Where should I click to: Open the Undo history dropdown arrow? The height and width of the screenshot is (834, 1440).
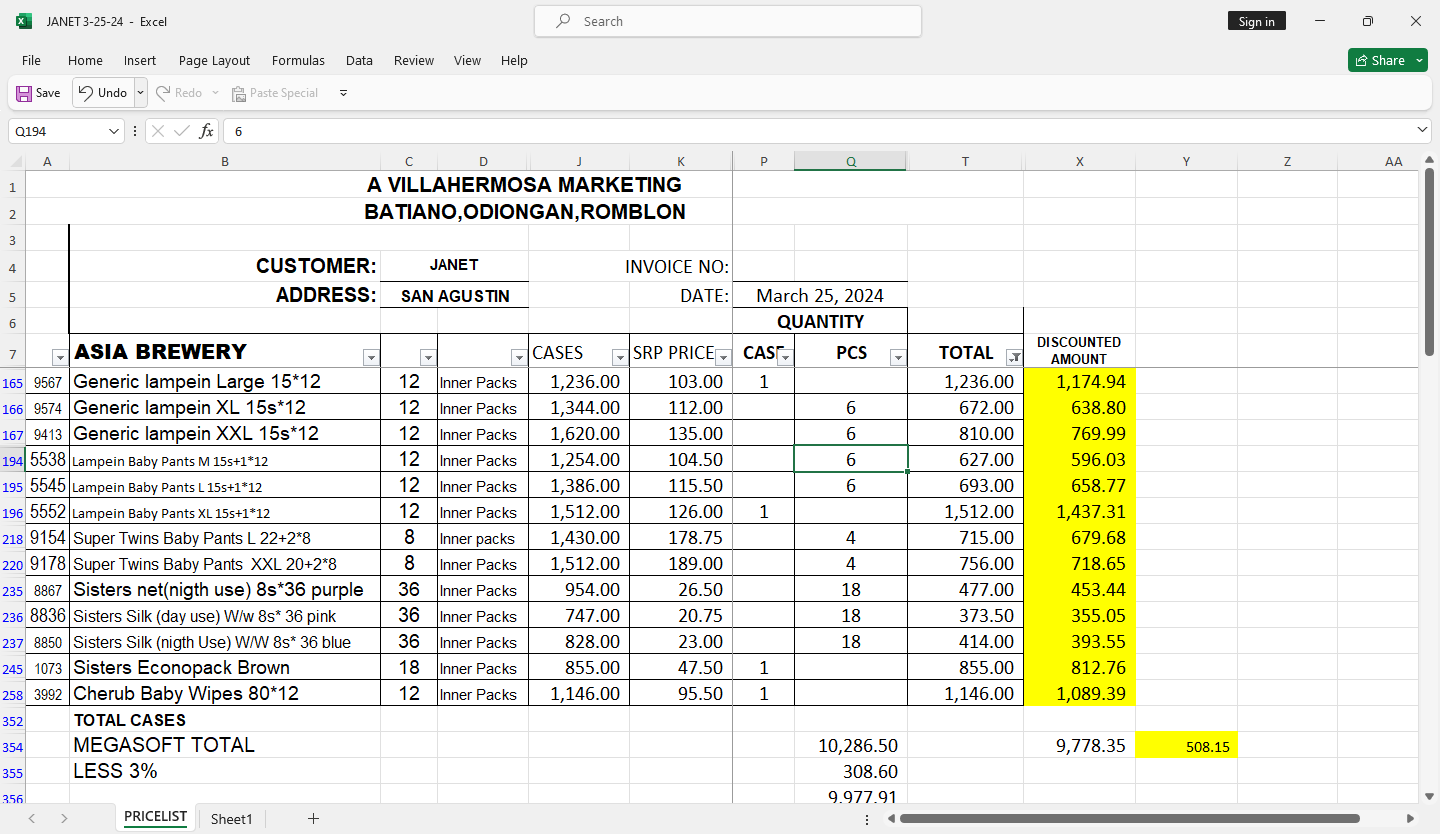(x=140, y=93)
